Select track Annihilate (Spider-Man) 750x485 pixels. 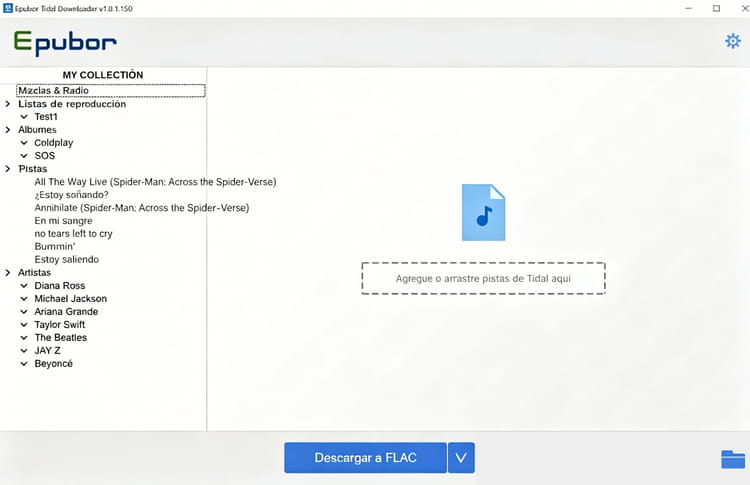142,208
